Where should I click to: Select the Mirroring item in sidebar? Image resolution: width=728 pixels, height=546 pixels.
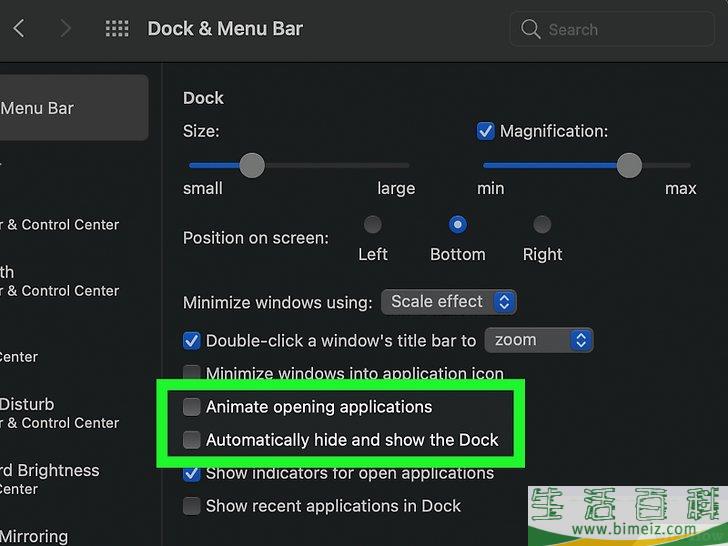34,537
